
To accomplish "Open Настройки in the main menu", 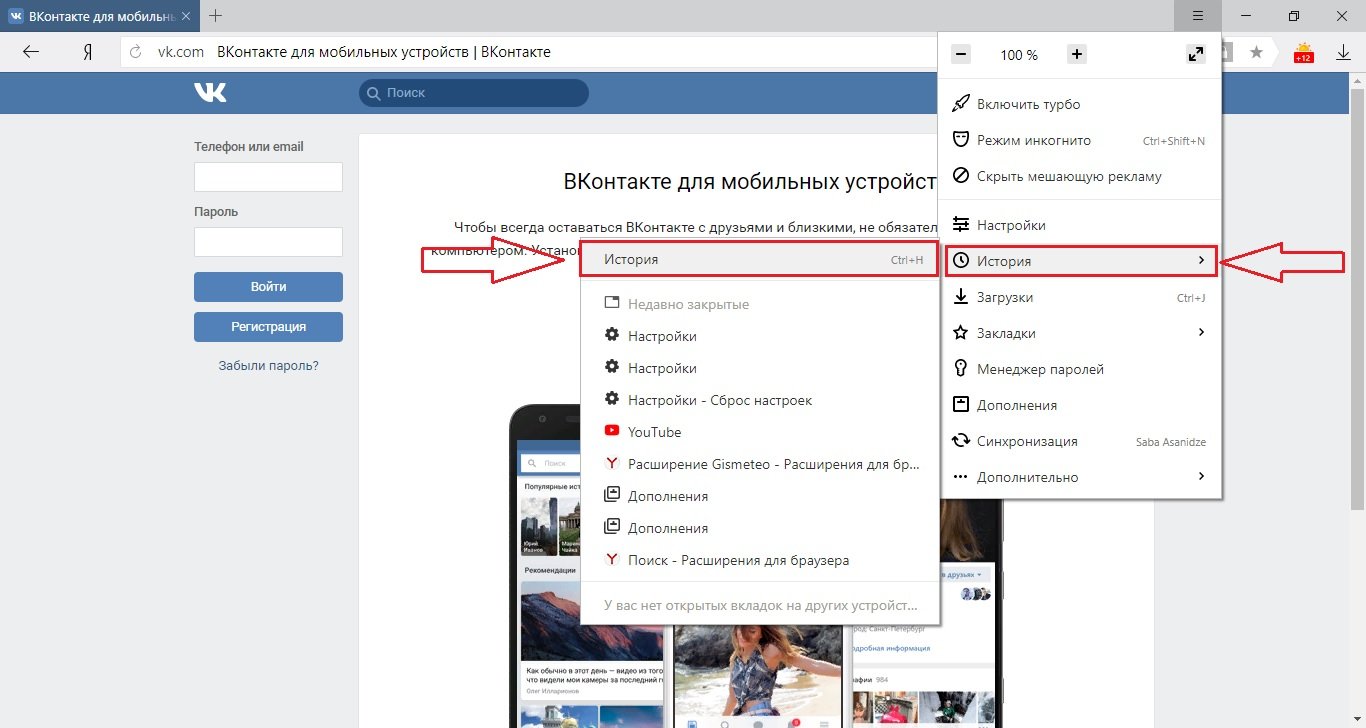I will [1080, 225].
